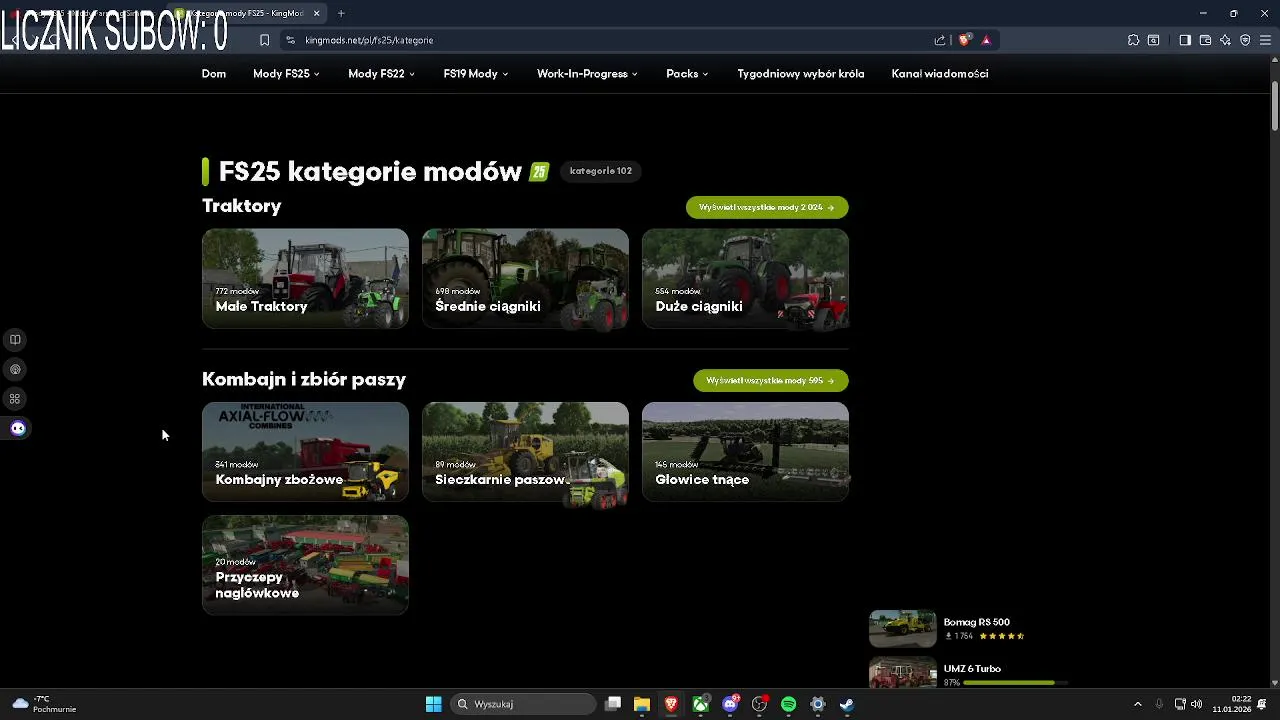Open the Sieczkarnie paszowe category card
Image resolution: width=1280 pixels, height=720 pixels.
[525, 451]
